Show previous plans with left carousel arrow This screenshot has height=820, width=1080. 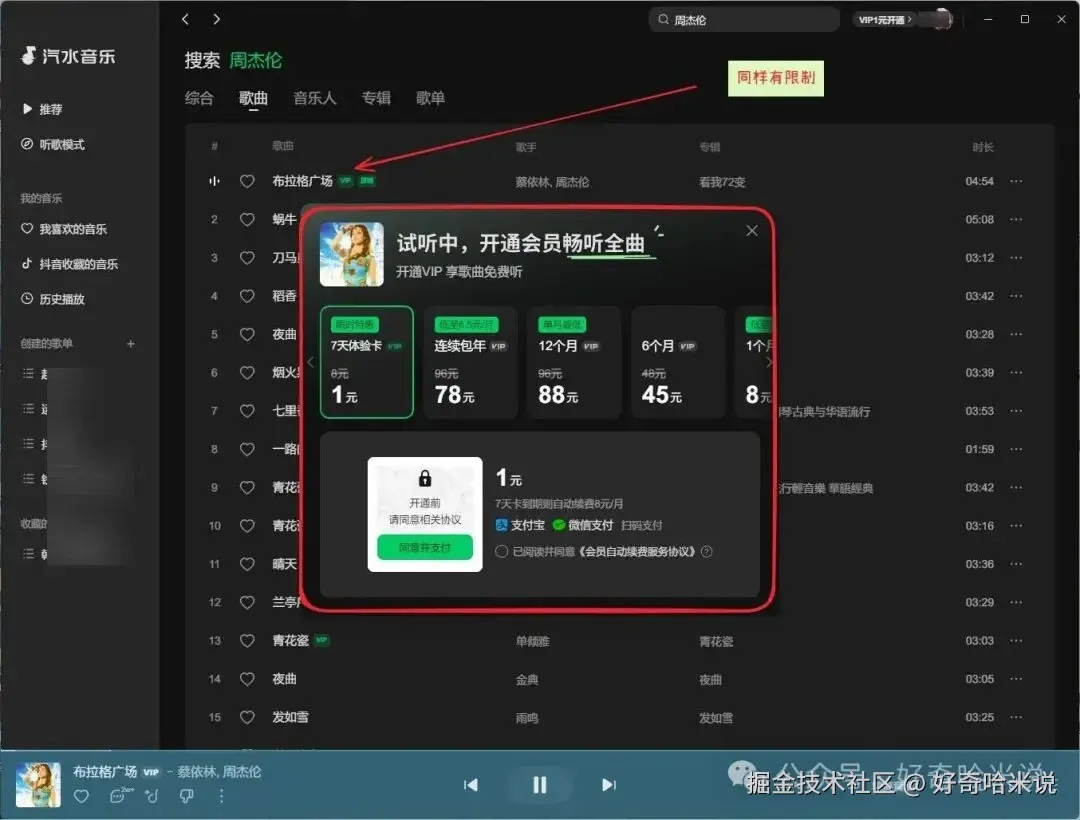click(311, 362)
